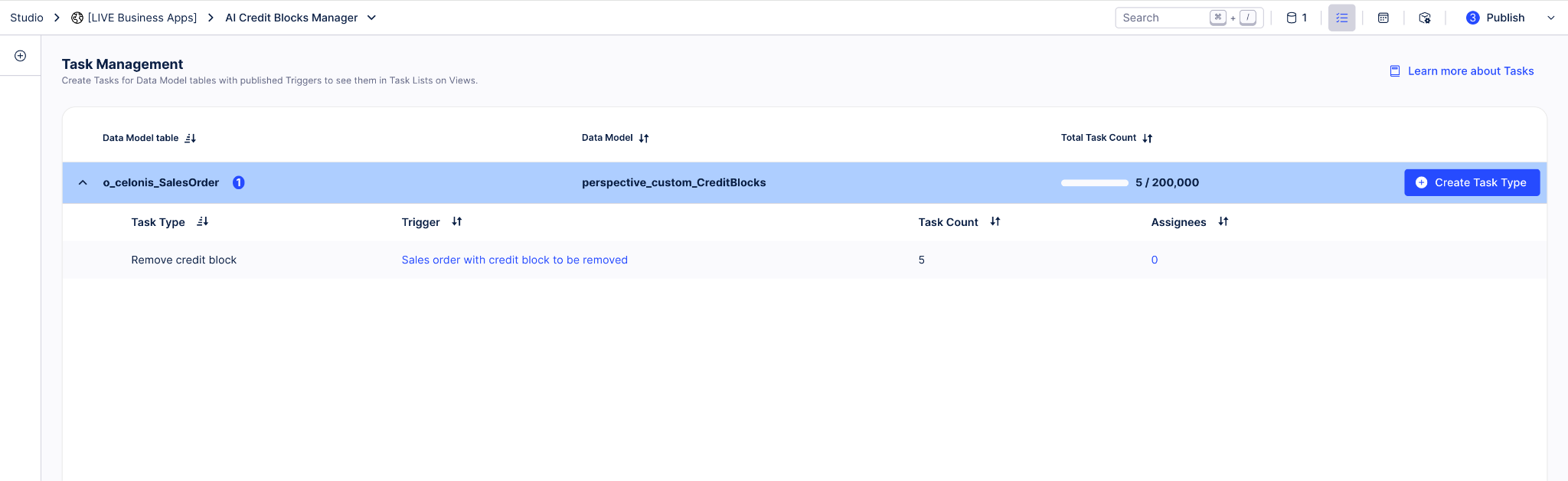Collapse the o_celonis_SalesOrder row

pyautogui.click(x=83, y=182)
